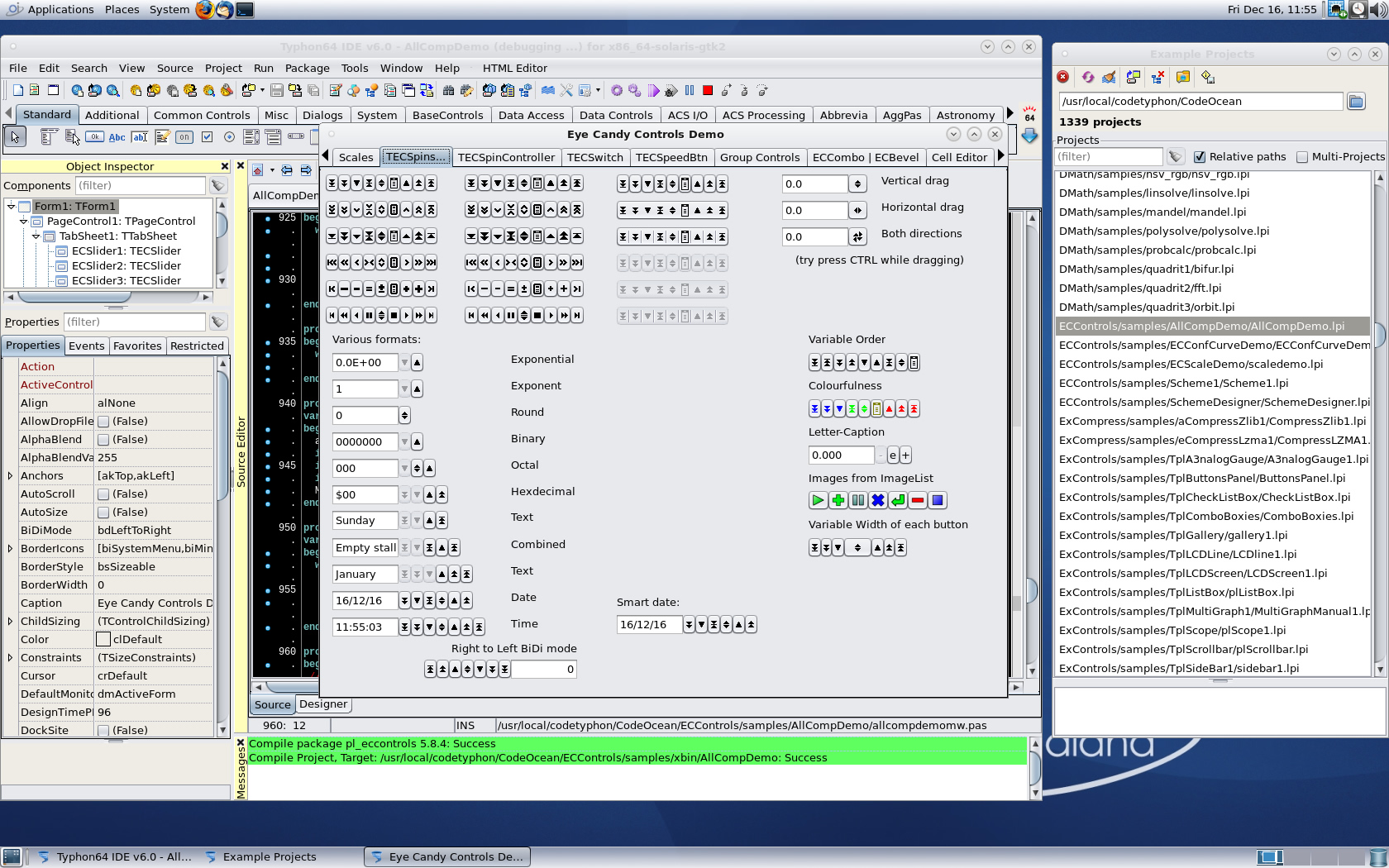Click the folder browse button beside project path
The width and height of the screenshot is (1389, 868).
[1356, 102]
